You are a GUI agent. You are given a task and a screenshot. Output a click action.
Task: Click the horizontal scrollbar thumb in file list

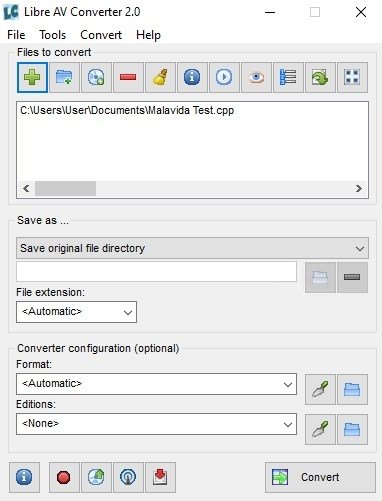coord(66,189)
